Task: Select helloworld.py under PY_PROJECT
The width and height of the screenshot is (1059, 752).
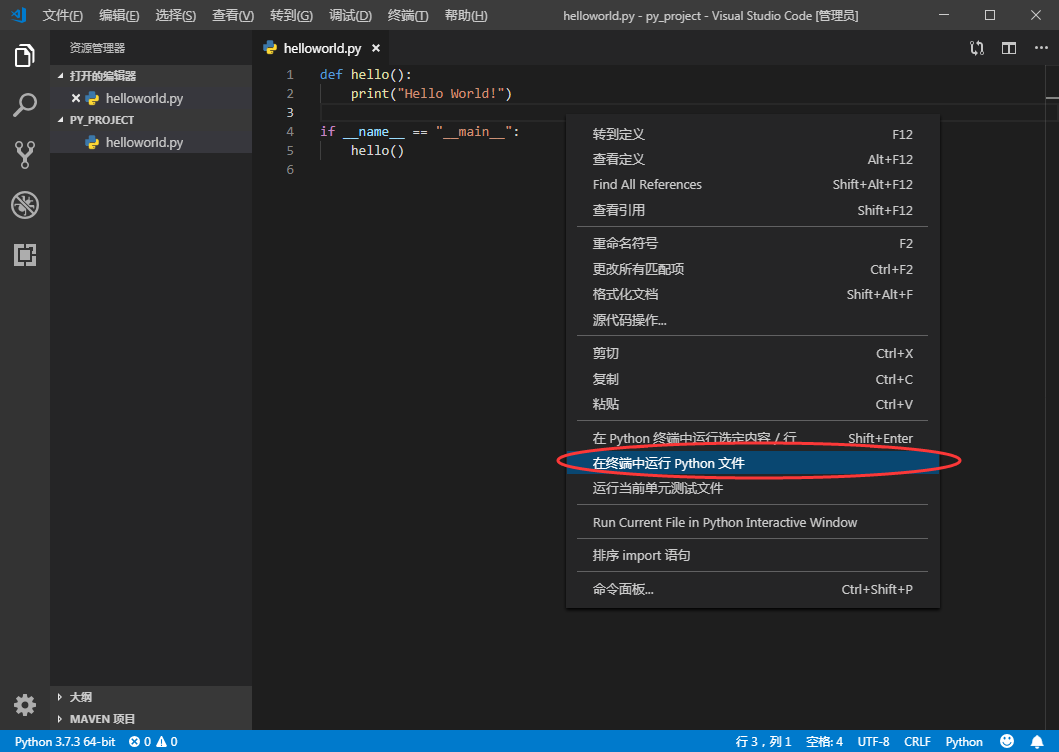Action: click(151, 142)
